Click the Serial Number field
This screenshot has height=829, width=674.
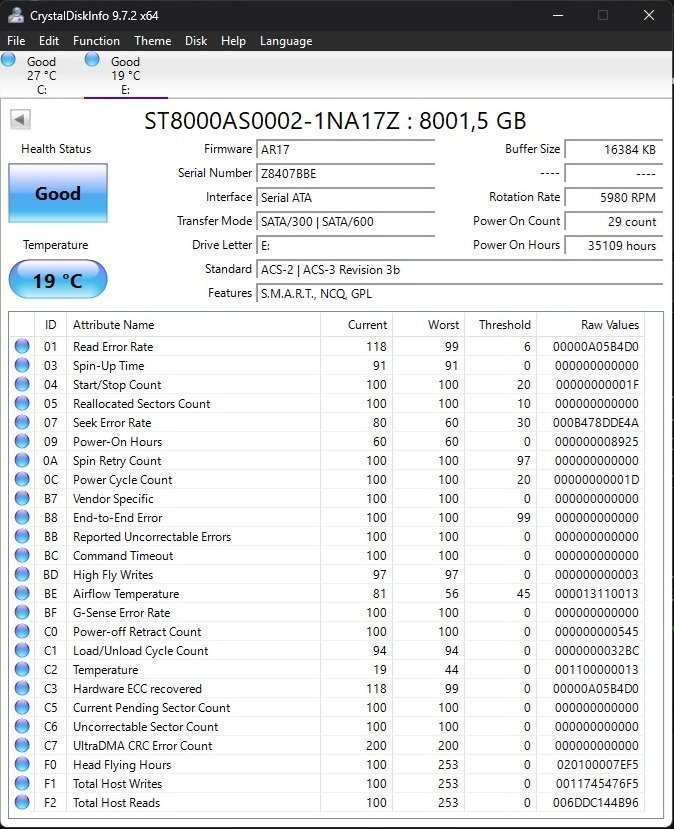pyautogui.click(x=345, y=174)
